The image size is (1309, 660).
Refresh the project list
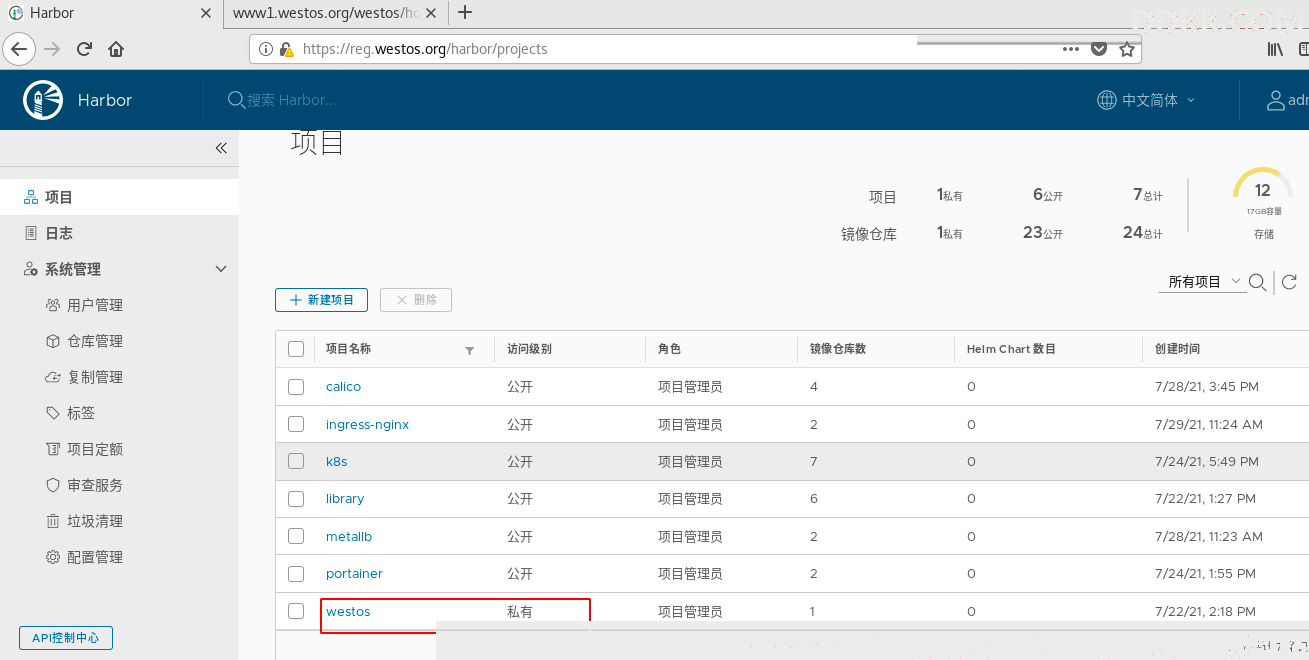(x=1289, y=282)
